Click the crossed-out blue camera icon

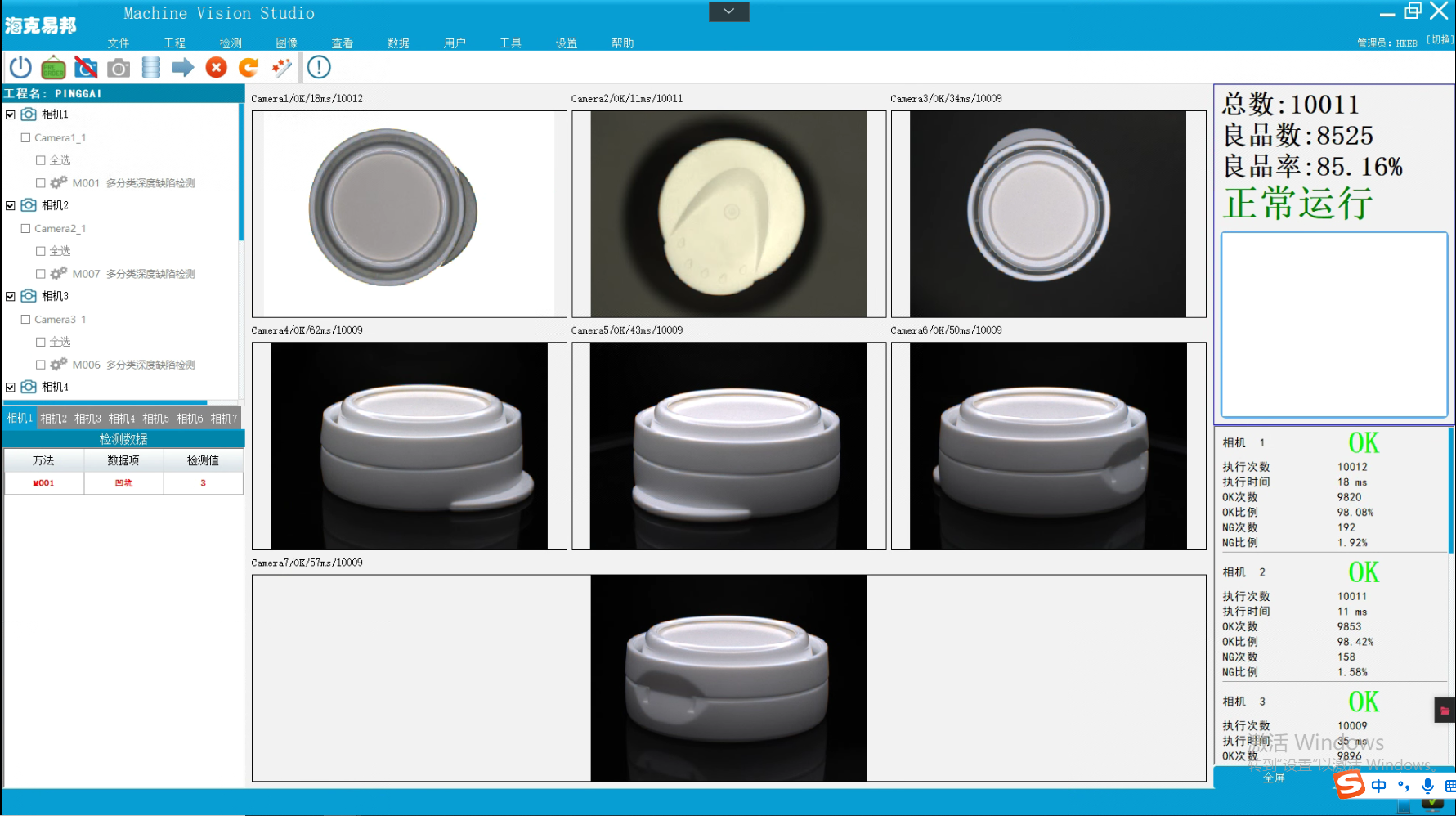[86, 68]
